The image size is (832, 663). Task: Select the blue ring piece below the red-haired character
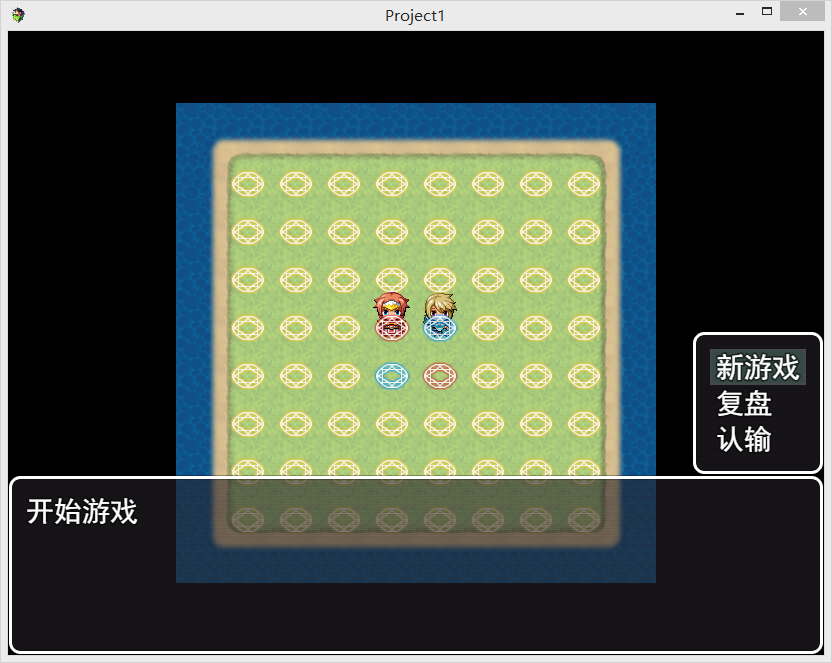(x=392, y=376)
